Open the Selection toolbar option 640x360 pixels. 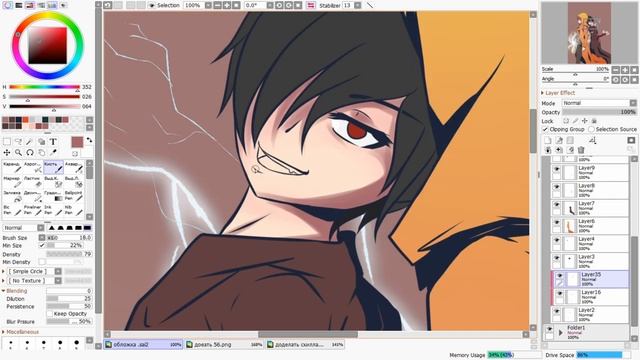coord(164,5)
